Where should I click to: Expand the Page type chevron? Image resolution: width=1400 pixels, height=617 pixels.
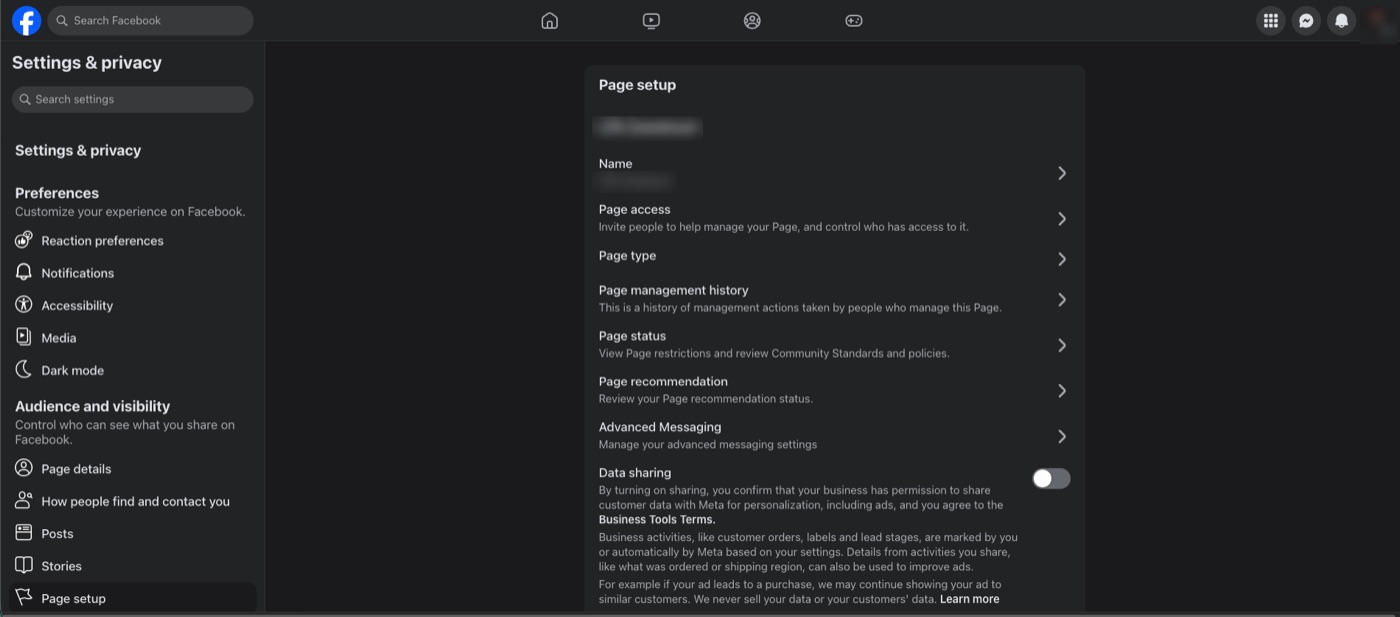click(x=1062, y=259)
